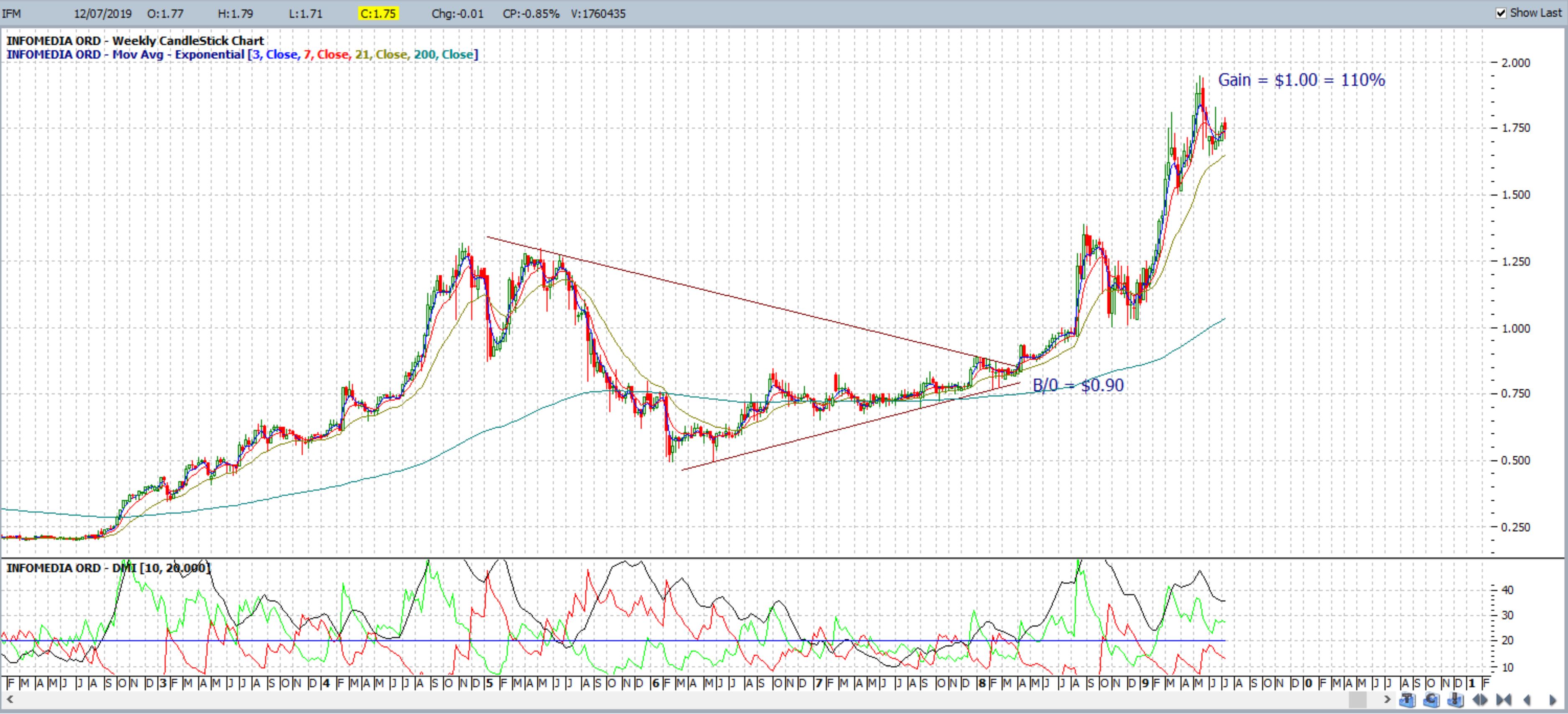Click the H:1.79 high value

coord(235,13)
